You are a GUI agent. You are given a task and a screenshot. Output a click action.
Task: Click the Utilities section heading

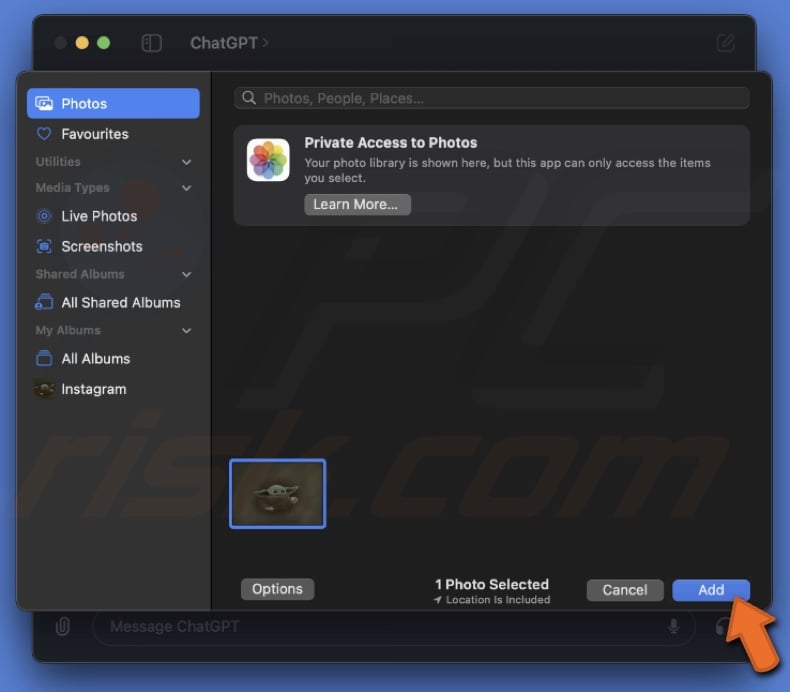click(x=58, y=162)
